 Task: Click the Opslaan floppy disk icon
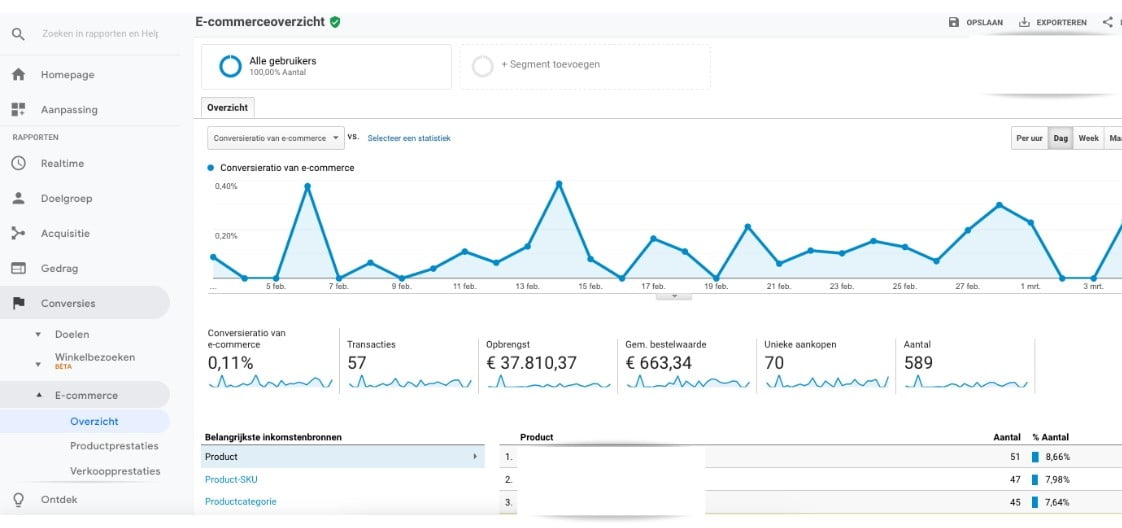953,22
